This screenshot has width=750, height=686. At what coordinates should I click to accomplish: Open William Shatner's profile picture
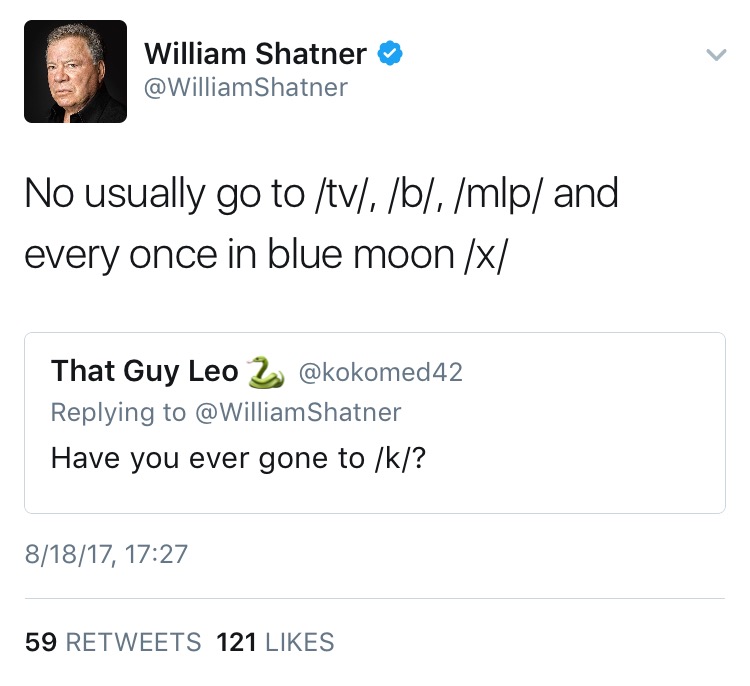76,72
